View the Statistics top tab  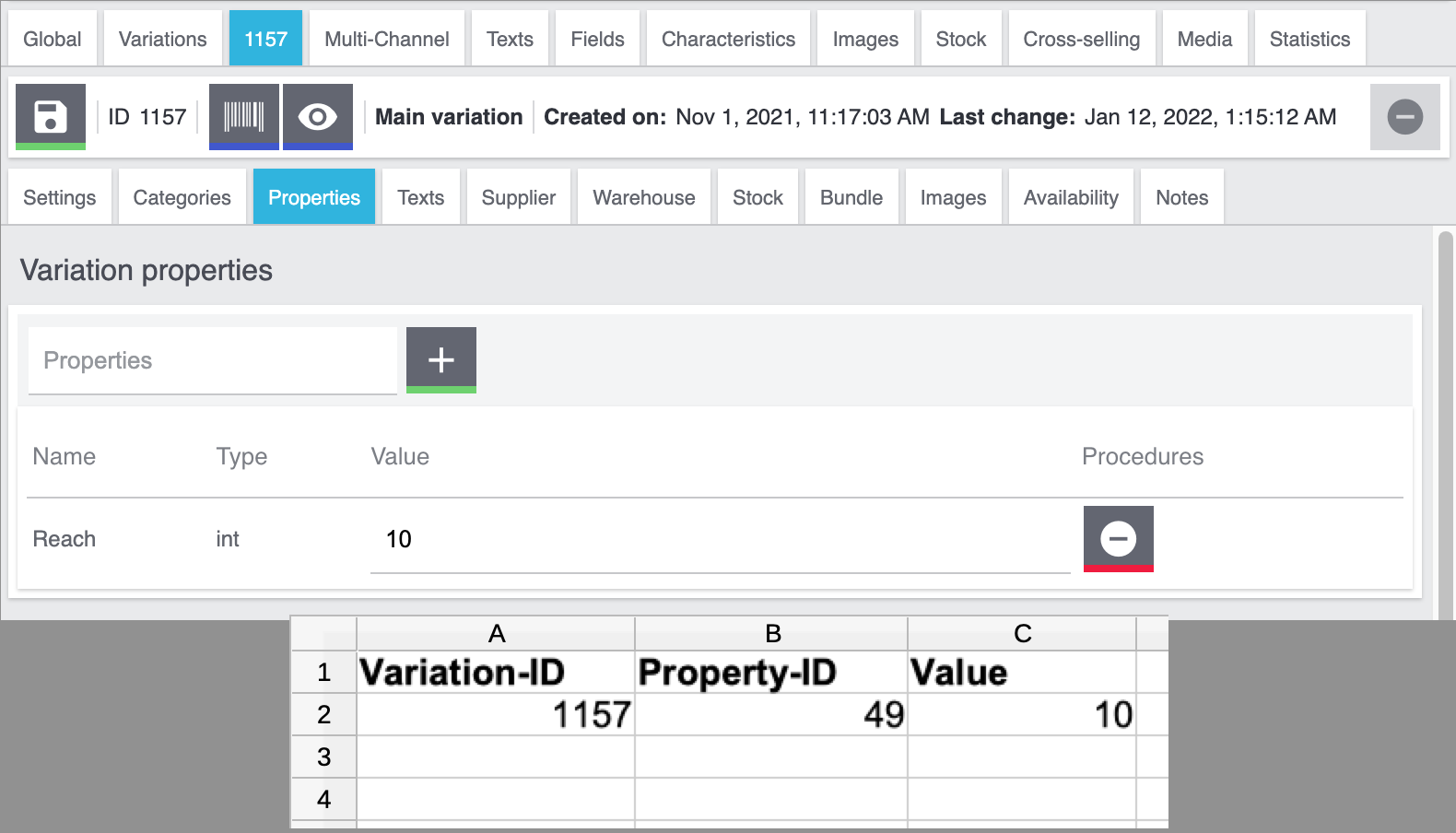coord(1309,39)
